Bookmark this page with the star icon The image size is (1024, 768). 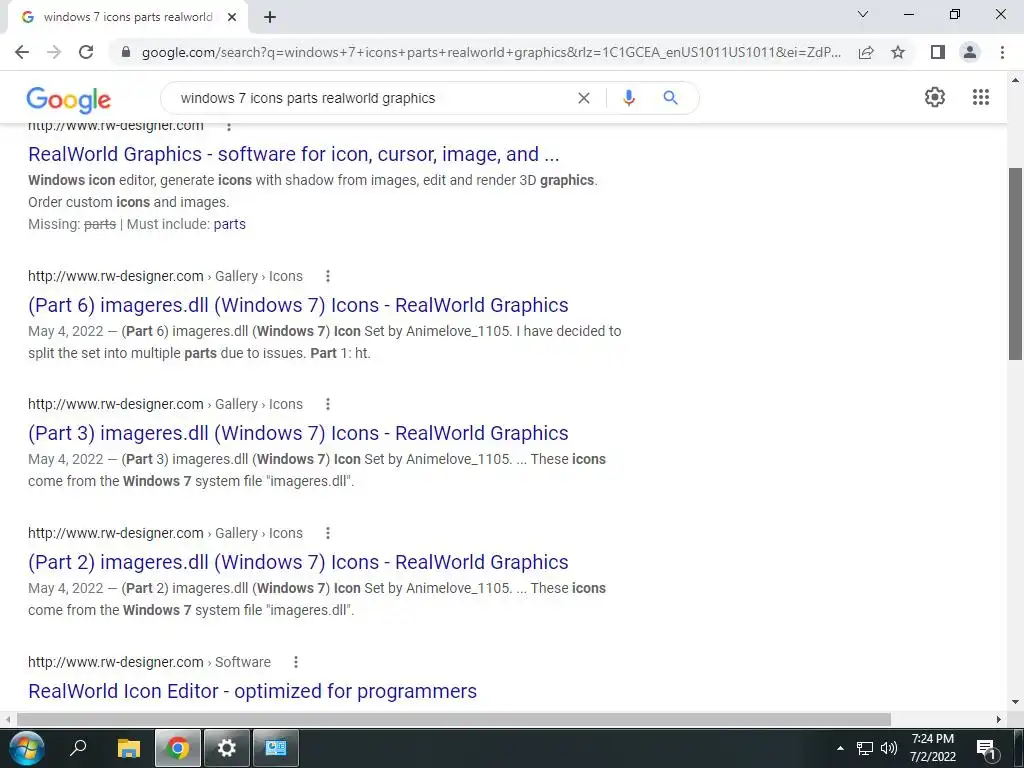click(x=898, y=52)
